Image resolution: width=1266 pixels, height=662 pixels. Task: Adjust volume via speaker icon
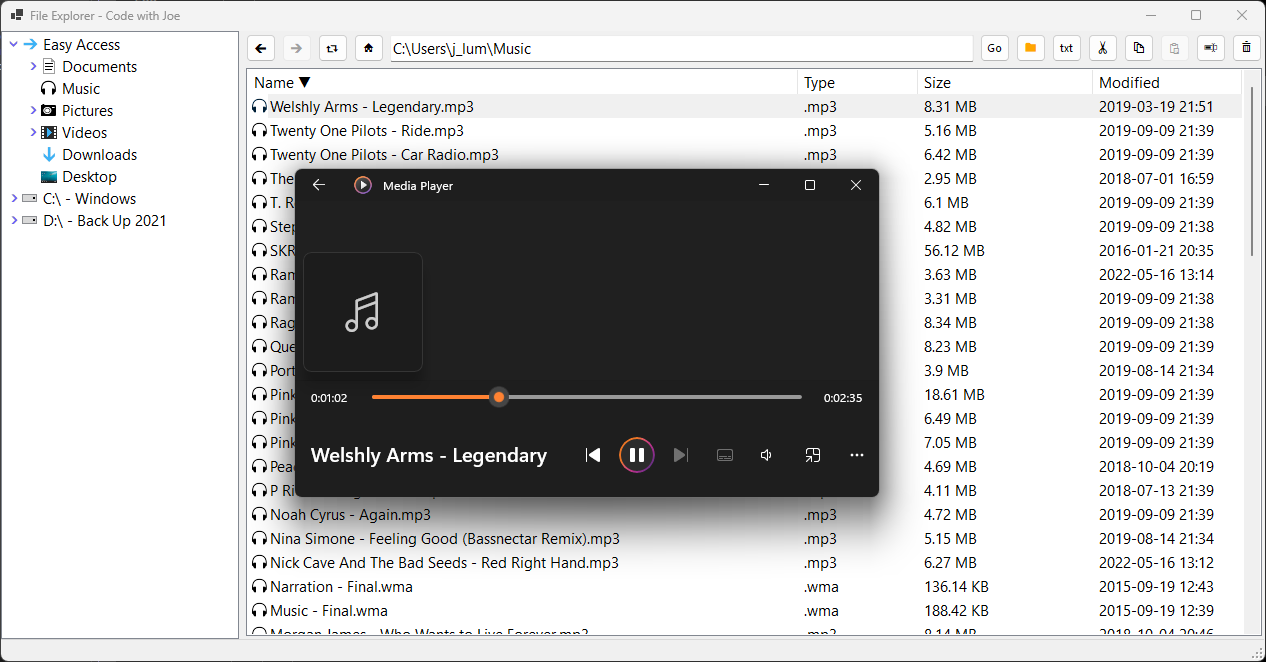(x=766, y=455)
